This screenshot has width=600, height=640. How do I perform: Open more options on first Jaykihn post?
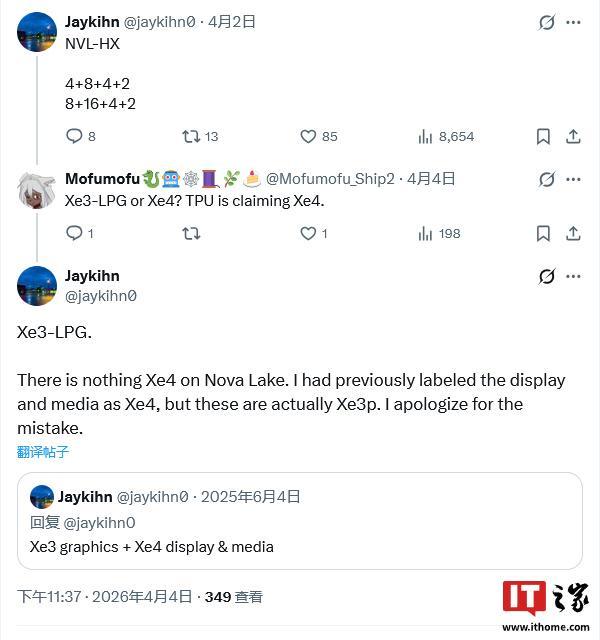(x=574, y=22)
